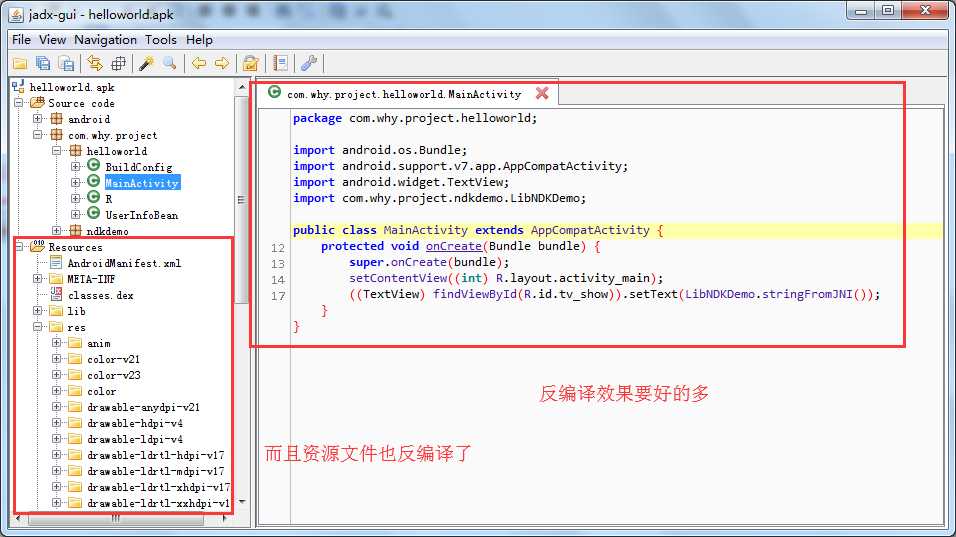Click the classes.dex file icon
The width and height of the screenshot is (956, 537).
point(56,294)
